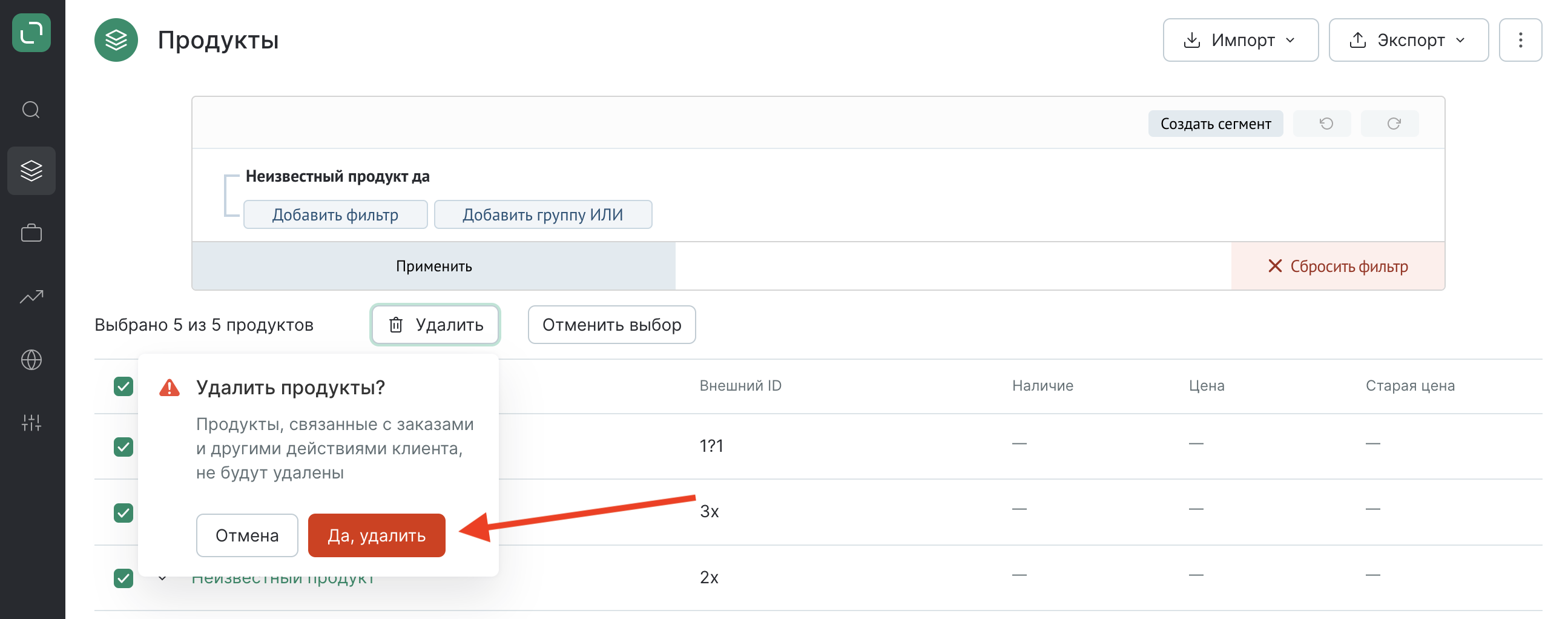Open the Импорт dropdown
This screenshot has height=619, width=1568.
click(x=1240, y=40)
